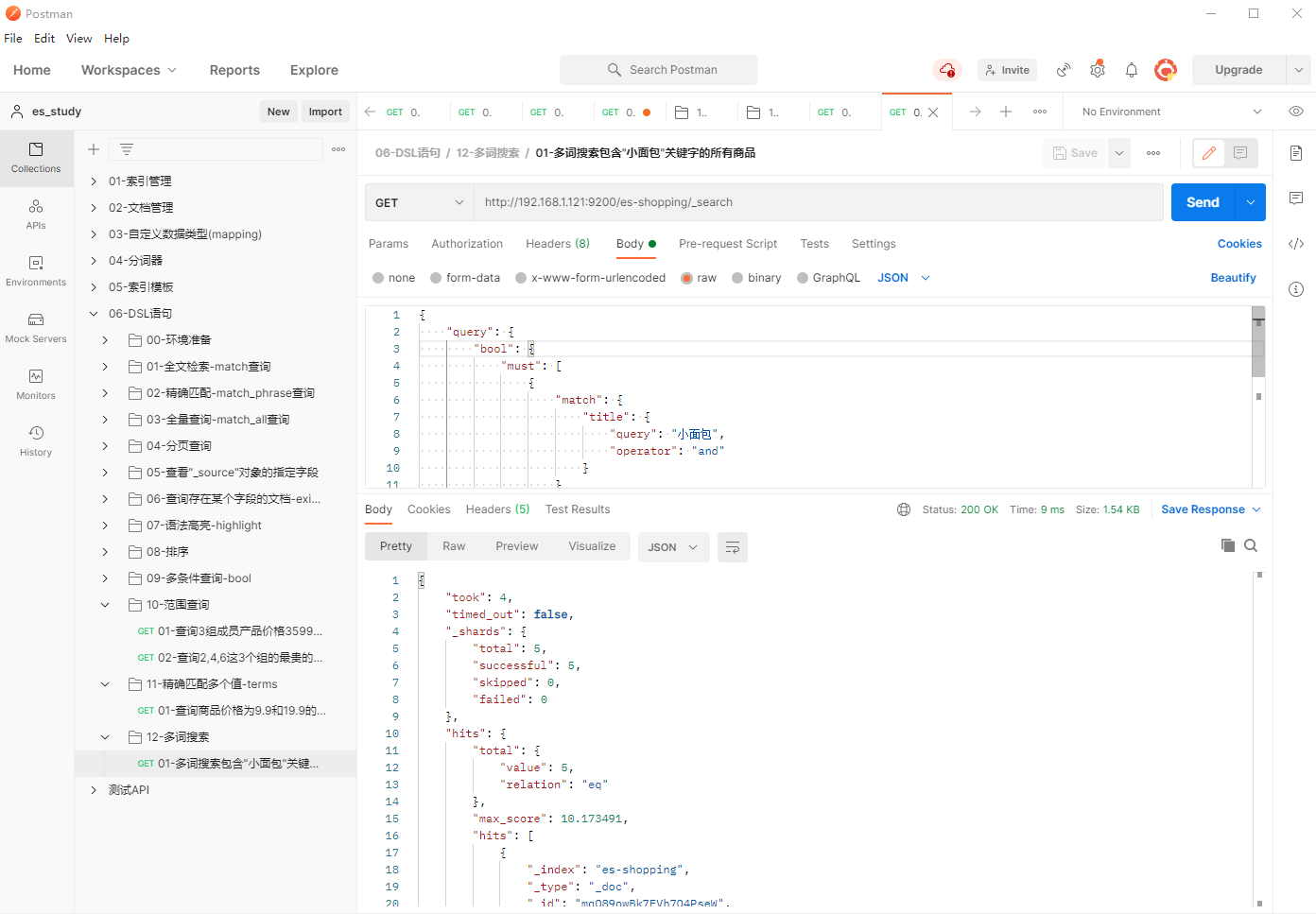Switch to the Pre-request Script tab
The width and height of the screenshot is (1316, 914).
point(727,244)
